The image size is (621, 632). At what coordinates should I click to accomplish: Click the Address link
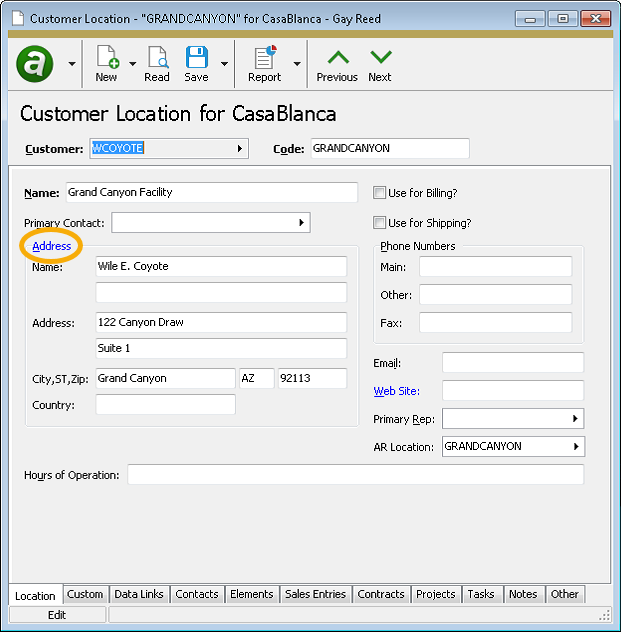click(52, 246)
